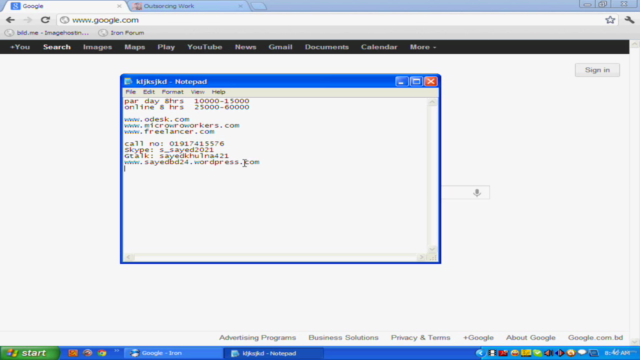Click Notepad vertical scrollbar up arrow
This screenshot has width=640, height=360.
(432, 102)
